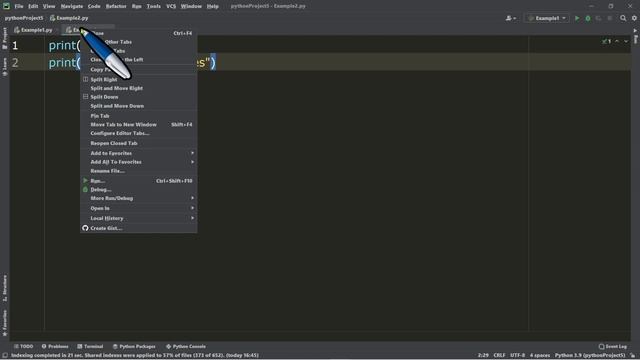Open the File menu
The width and height of the screenshot is (640, 360).
(19, 6)
